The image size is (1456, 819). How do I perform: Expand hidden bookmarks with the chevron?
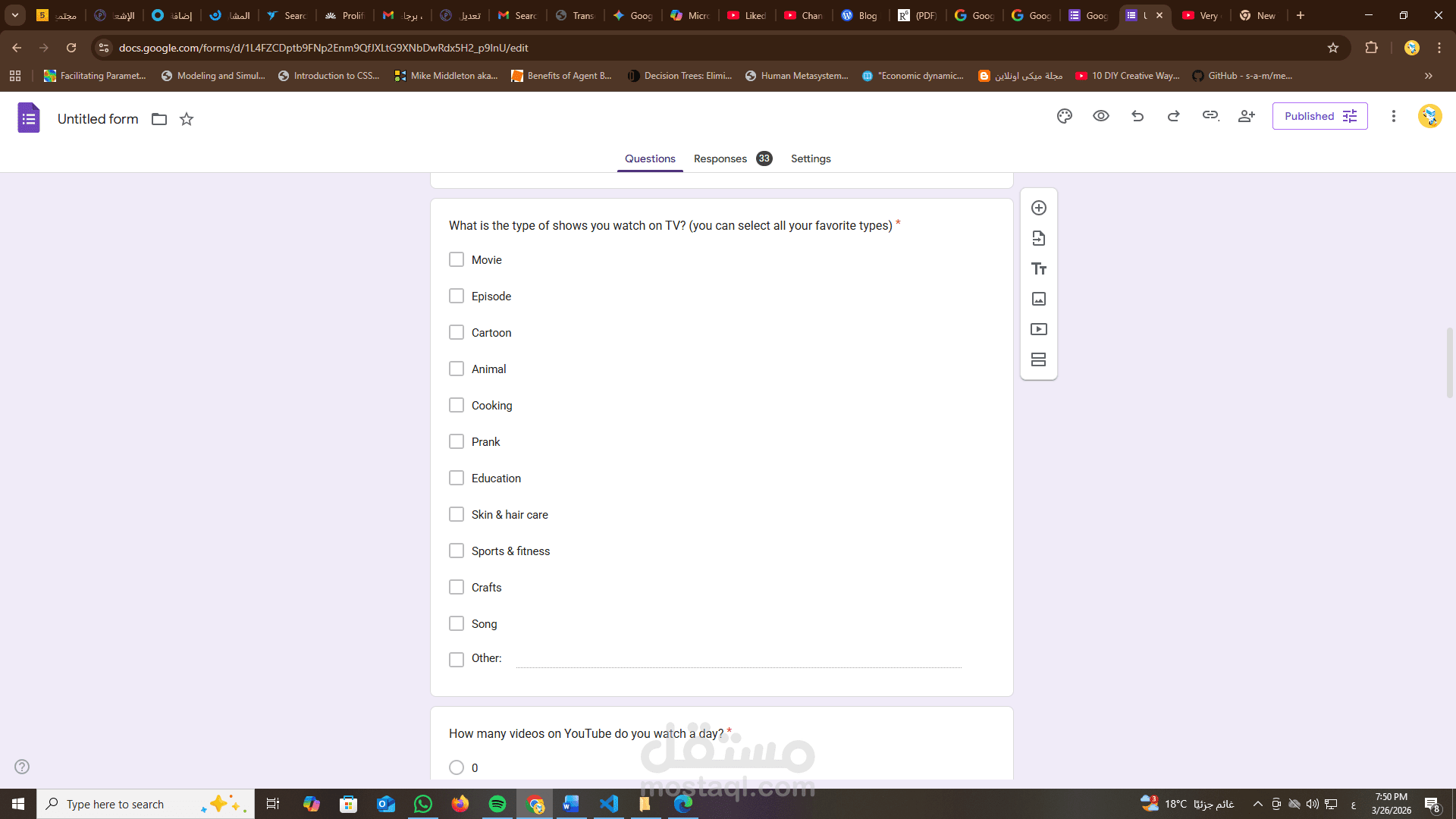tap(1429, 76)
